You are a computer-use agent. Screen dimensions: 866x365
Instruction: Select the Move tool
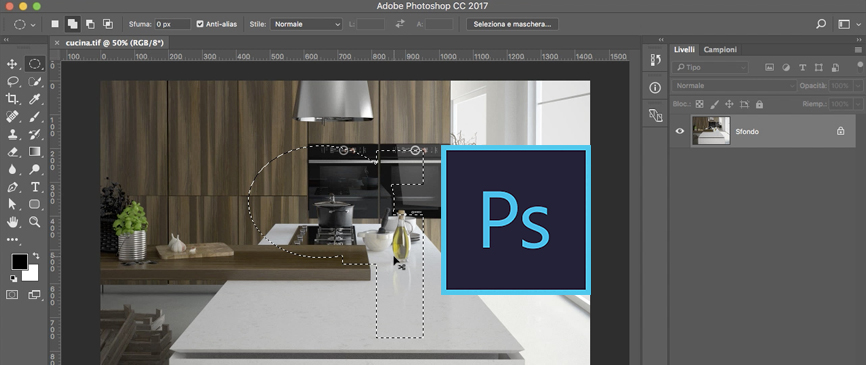pos(12,64)
